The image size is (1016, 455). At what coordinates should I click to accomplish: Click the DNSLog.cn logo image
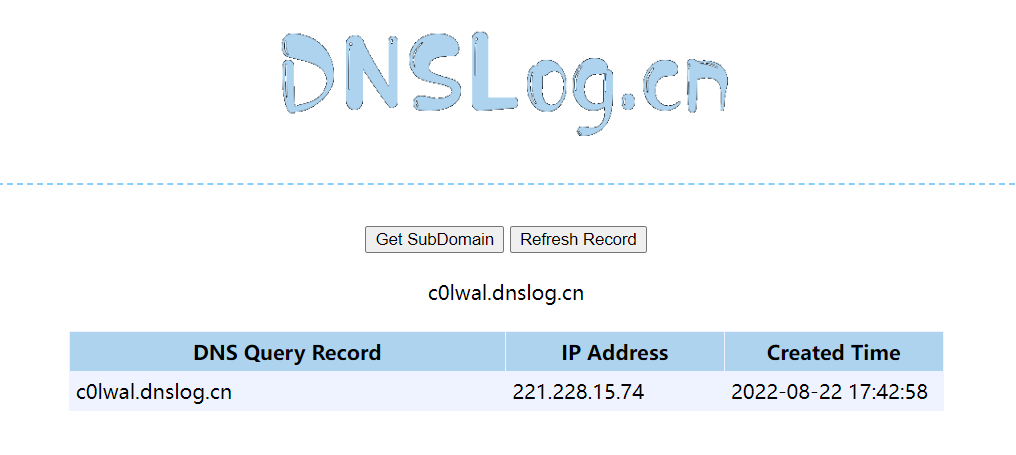(505, 82)
